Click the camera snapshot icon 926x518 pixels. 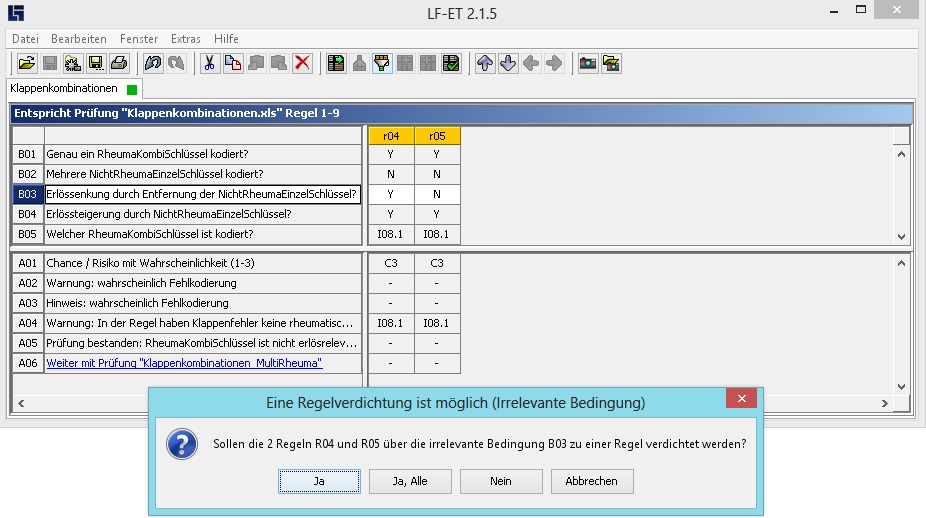[588, 63]
